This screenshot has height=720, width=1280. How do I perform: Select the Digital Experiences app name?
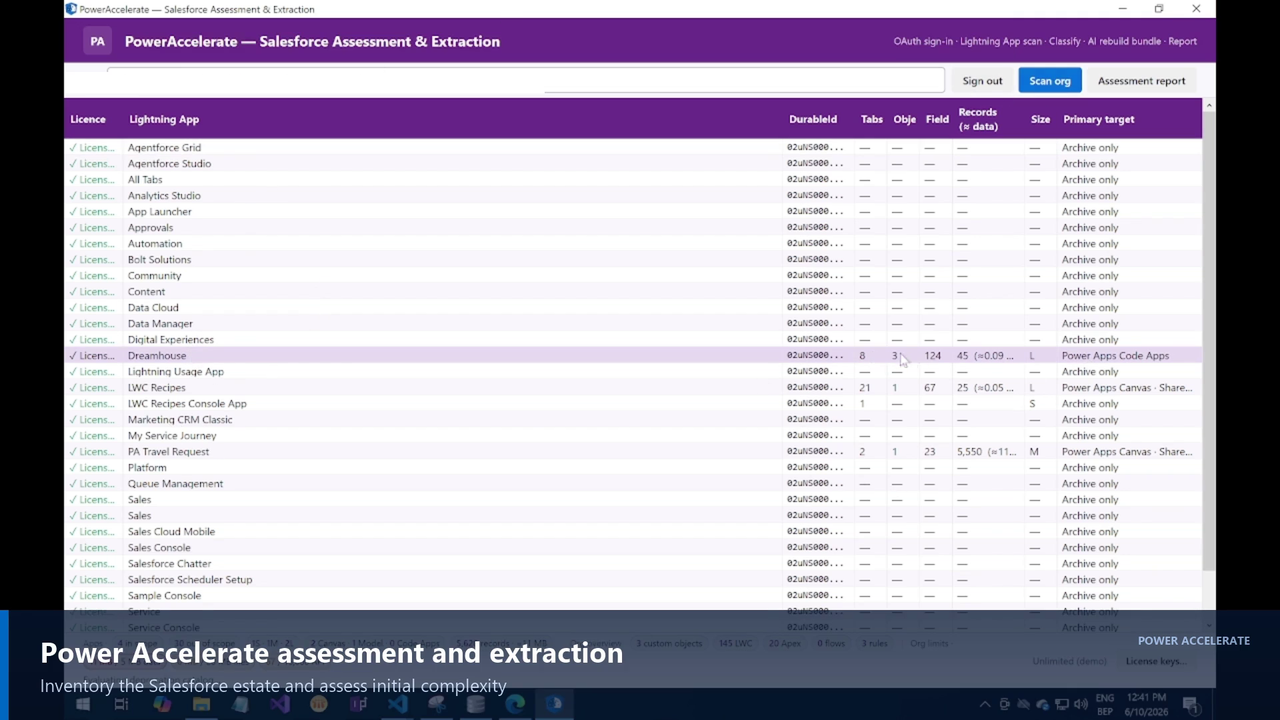coord(170,340)
